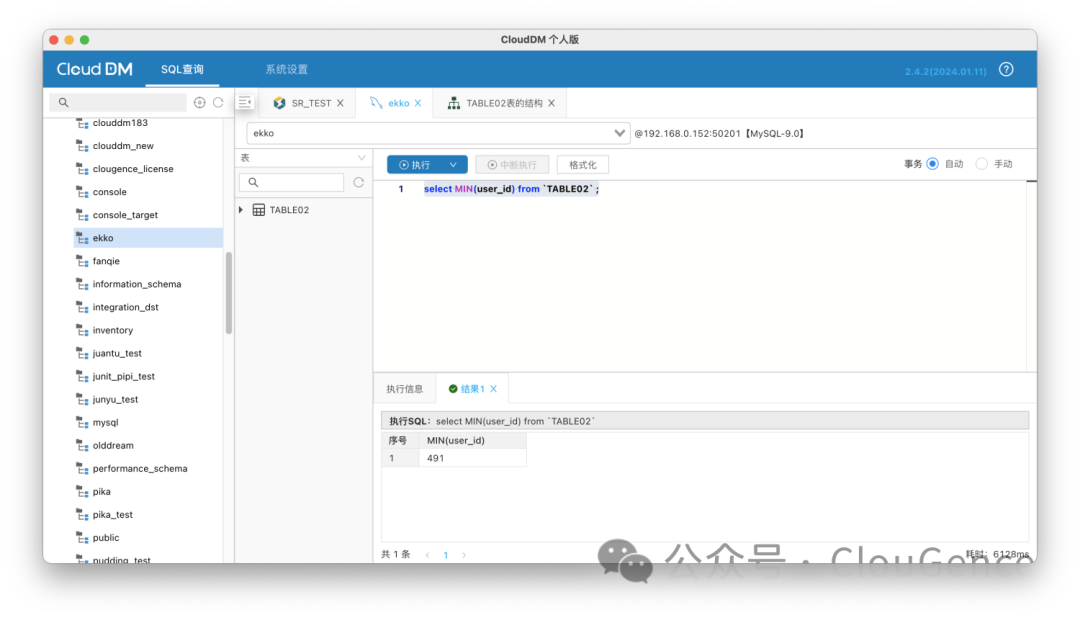The width and height of the screenshot is (1080, 620).
Task: Select clouddm183 in the database tree
Action: click(120, 123)
